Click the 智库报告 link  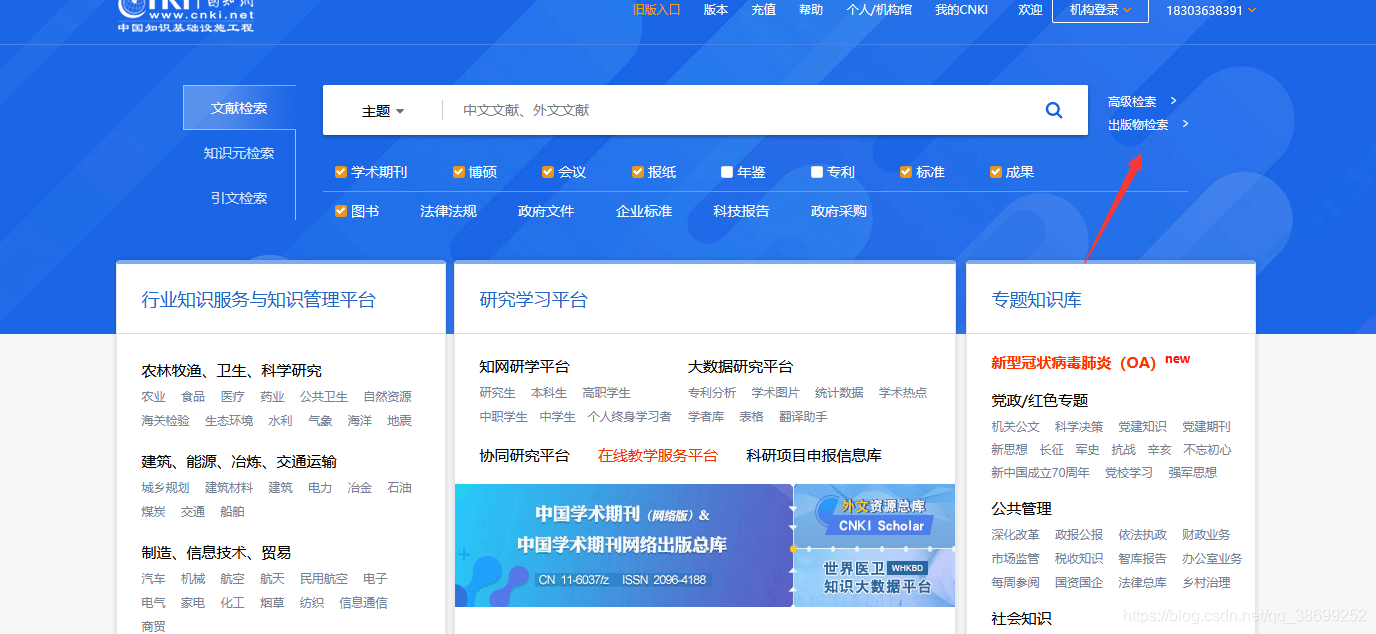1142,559
